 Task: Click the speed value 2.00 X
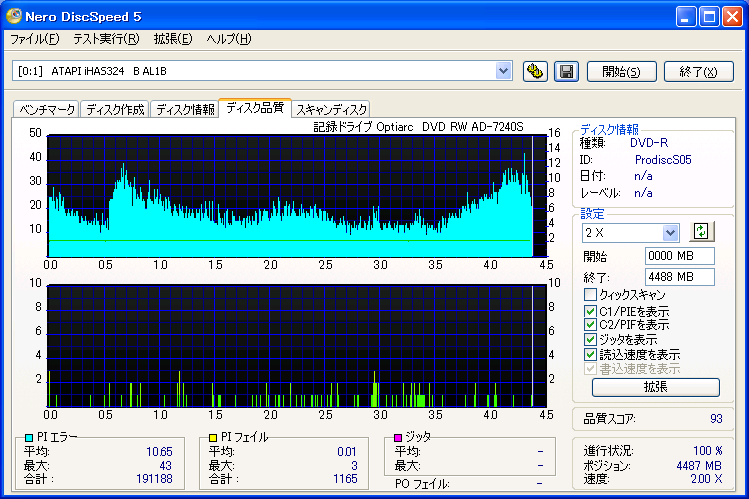pos(706,479)
